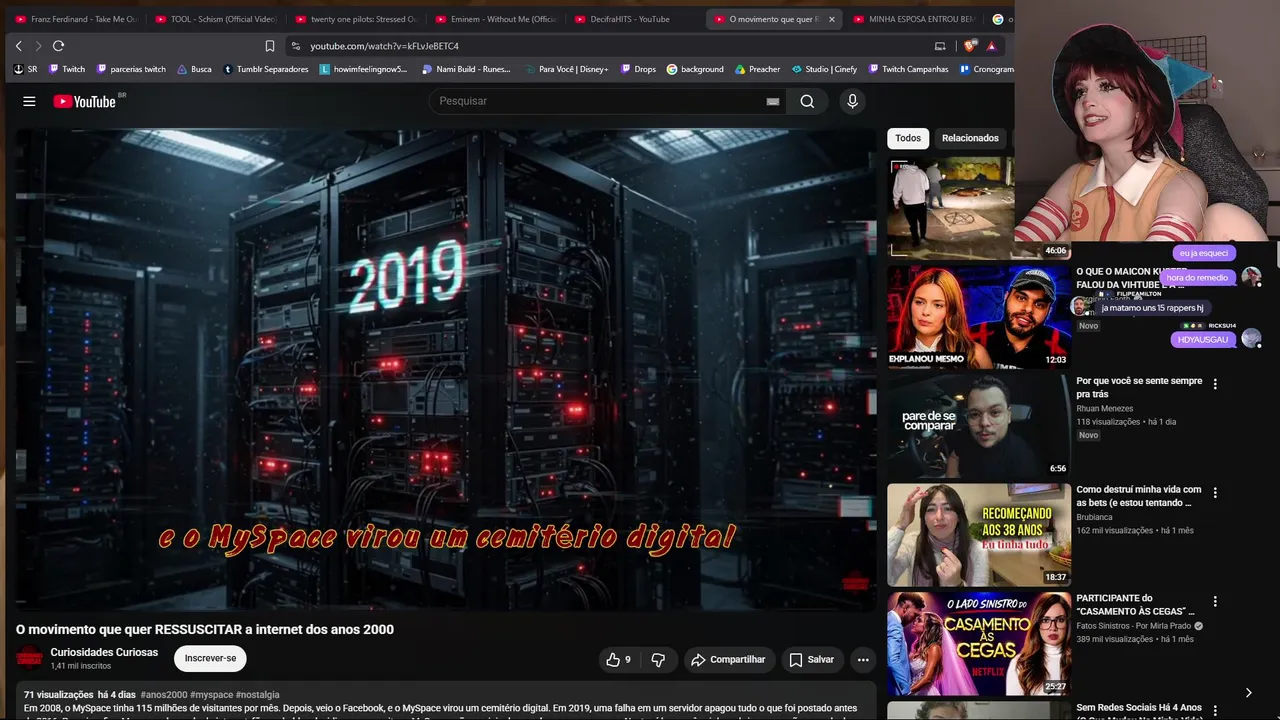Click the search magnifier button

pyautogui.click(x=807, y=101)
